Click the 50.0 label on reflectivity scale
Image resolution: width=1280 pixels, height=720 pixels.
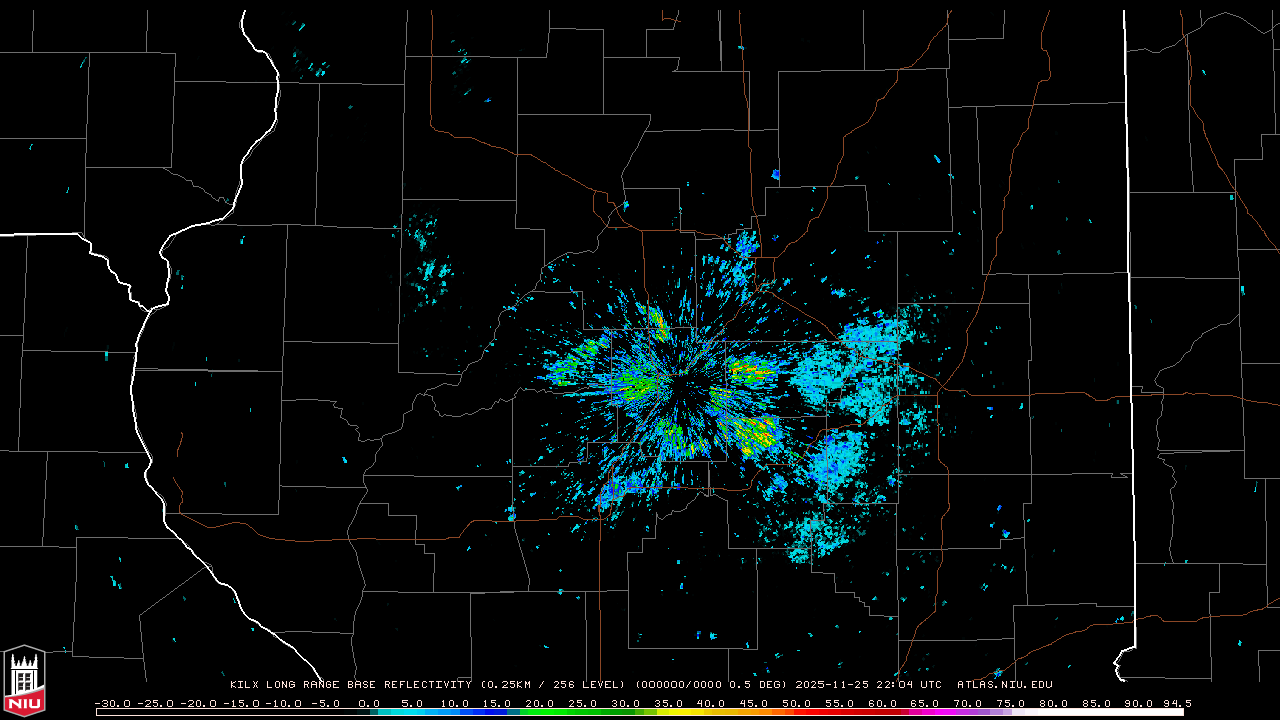tap(797, 703)
